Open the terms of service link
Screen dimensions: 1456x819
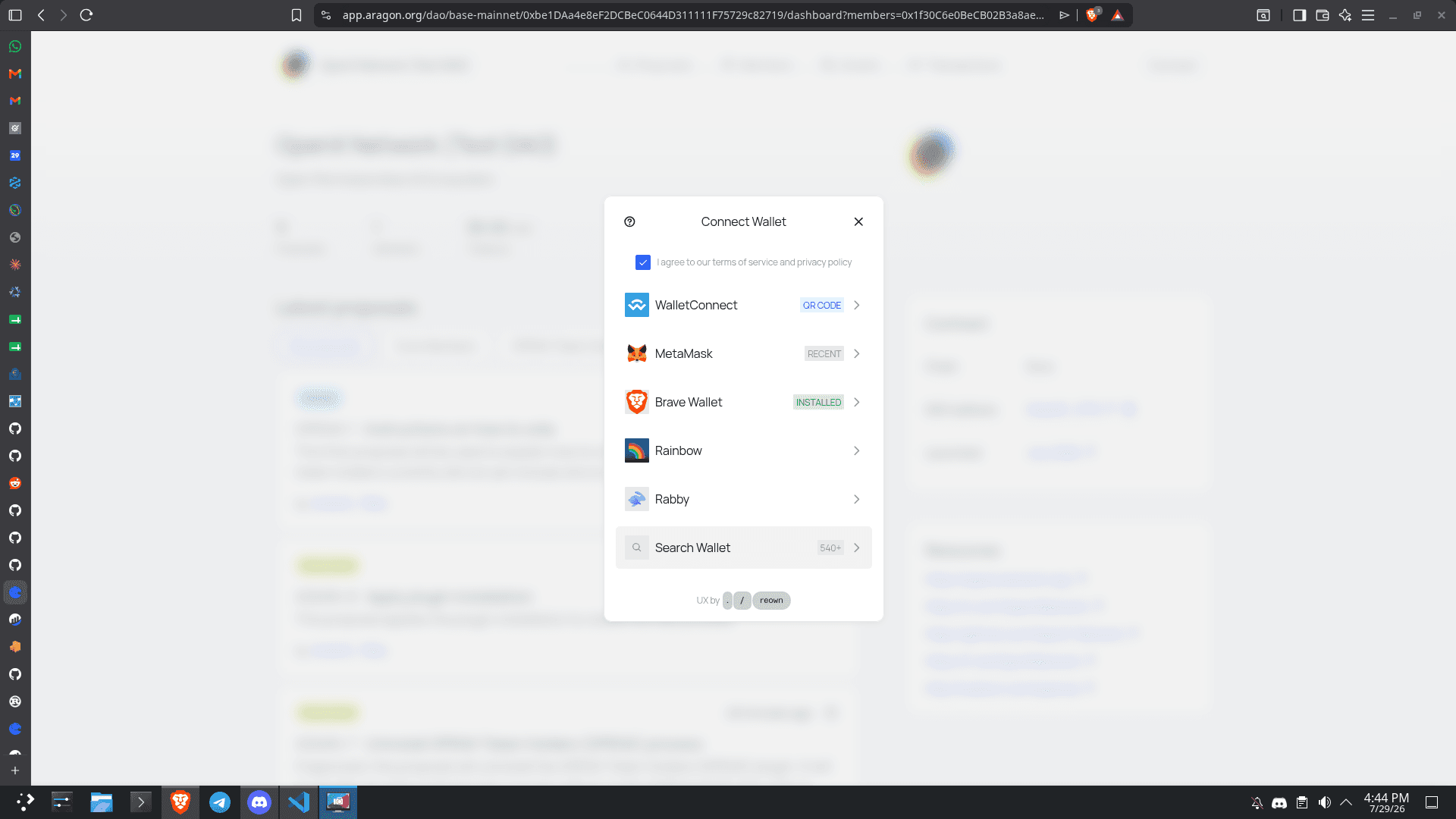pyautogui.click(x=745, y=262)
